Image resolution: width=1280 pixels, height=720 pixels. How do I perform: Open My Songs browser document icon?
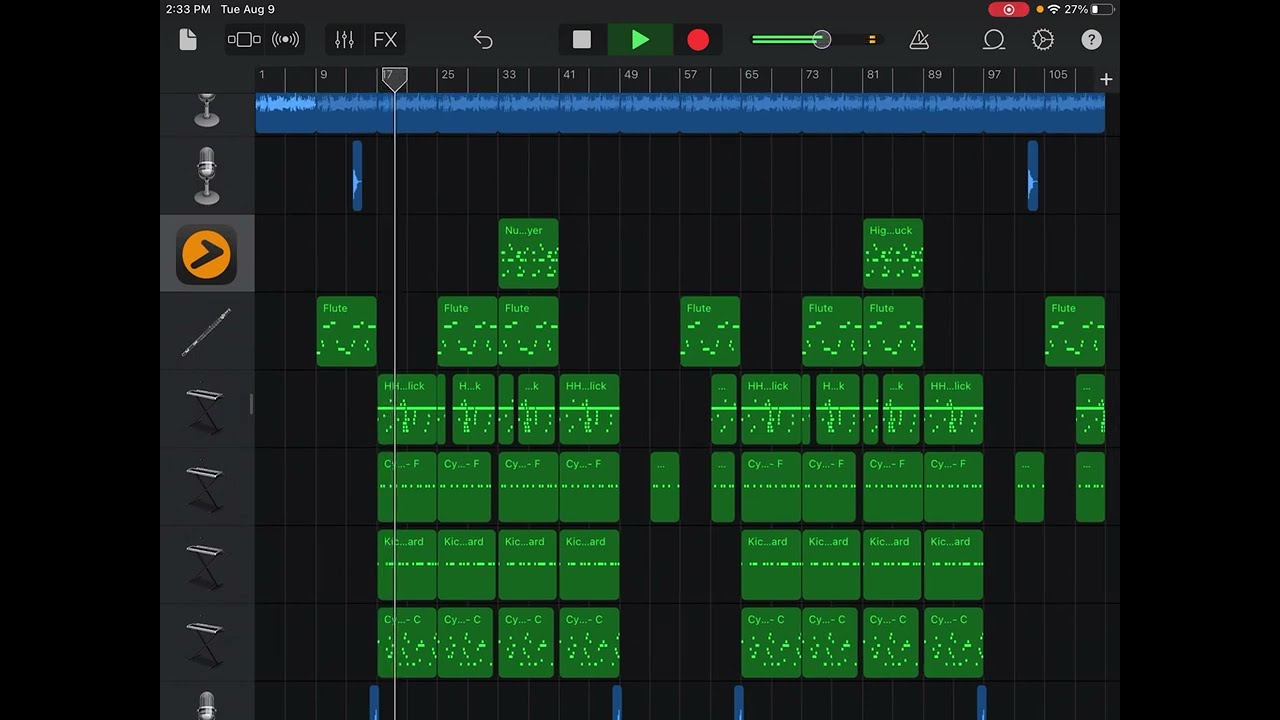pyautogui.click(x=188, y=40)
